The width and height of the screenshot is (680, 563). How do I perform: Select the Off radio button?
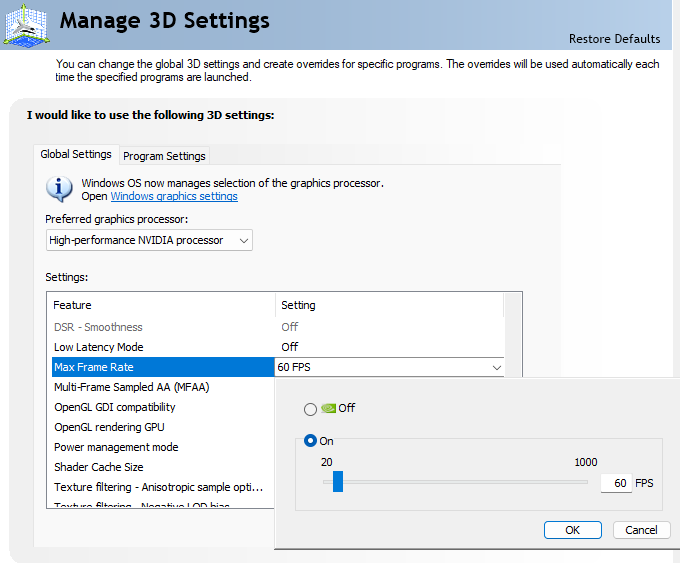pos(310,409)
